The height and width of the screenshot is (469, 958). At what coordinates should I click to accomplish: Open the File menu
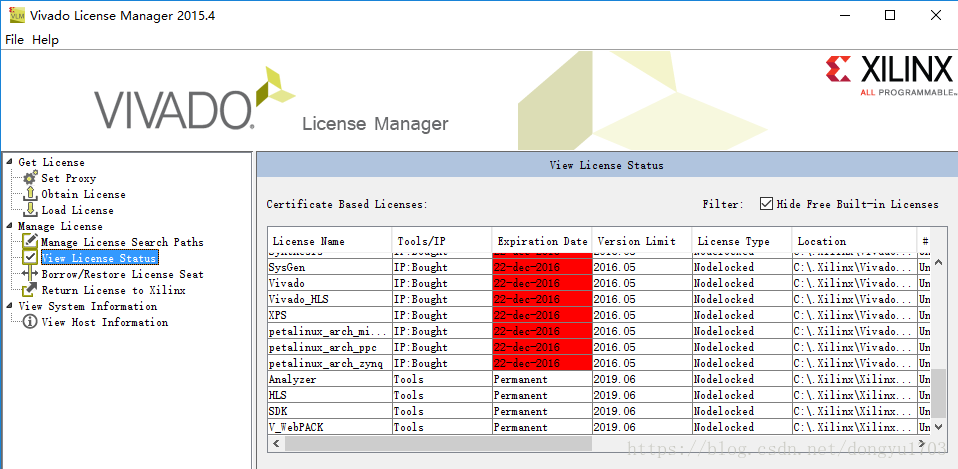pyautogui.click(x=14, y=40)
